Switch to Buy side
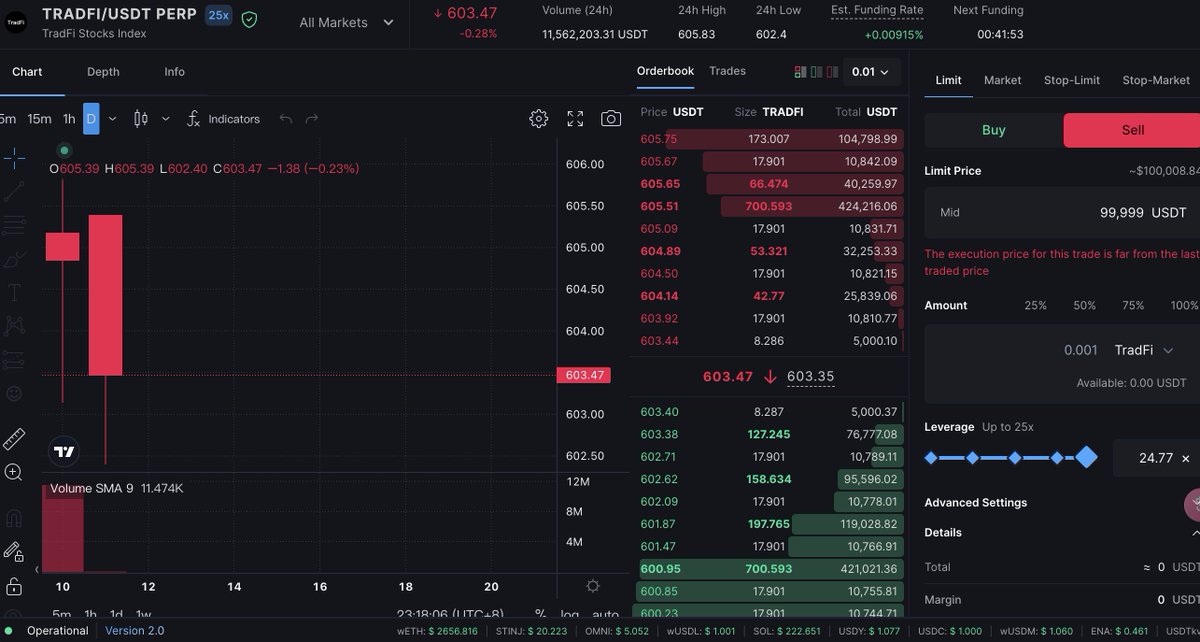 (993, 130)
